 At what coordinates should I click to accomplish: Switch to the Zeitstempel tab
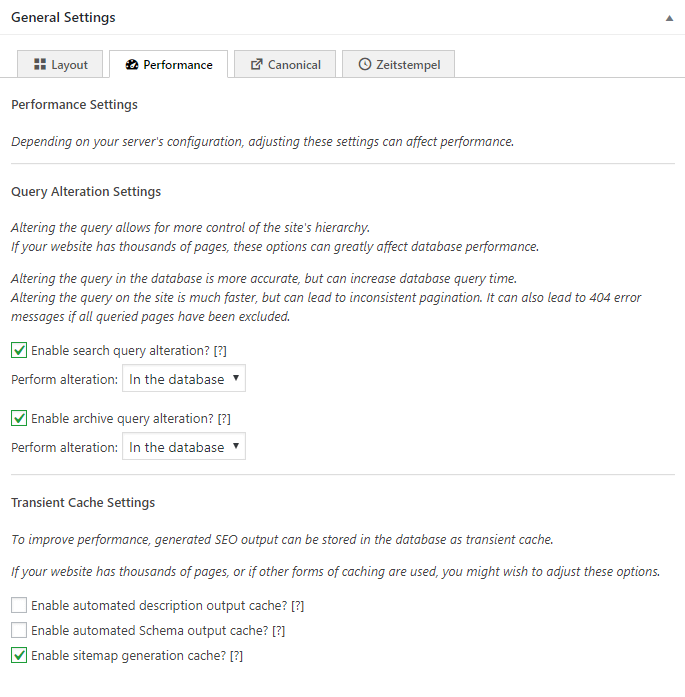click(x=398, y=64)
